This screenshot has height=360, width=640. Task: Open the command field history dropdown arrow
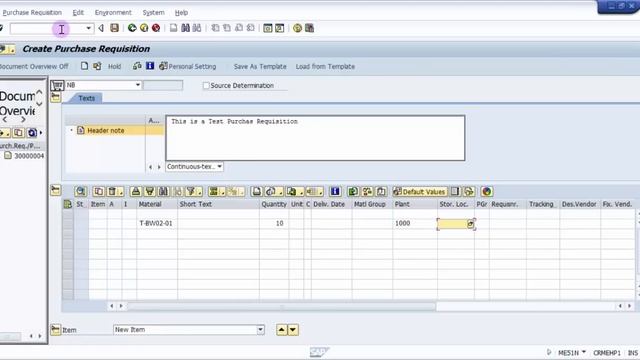click(x=88, y=28)
